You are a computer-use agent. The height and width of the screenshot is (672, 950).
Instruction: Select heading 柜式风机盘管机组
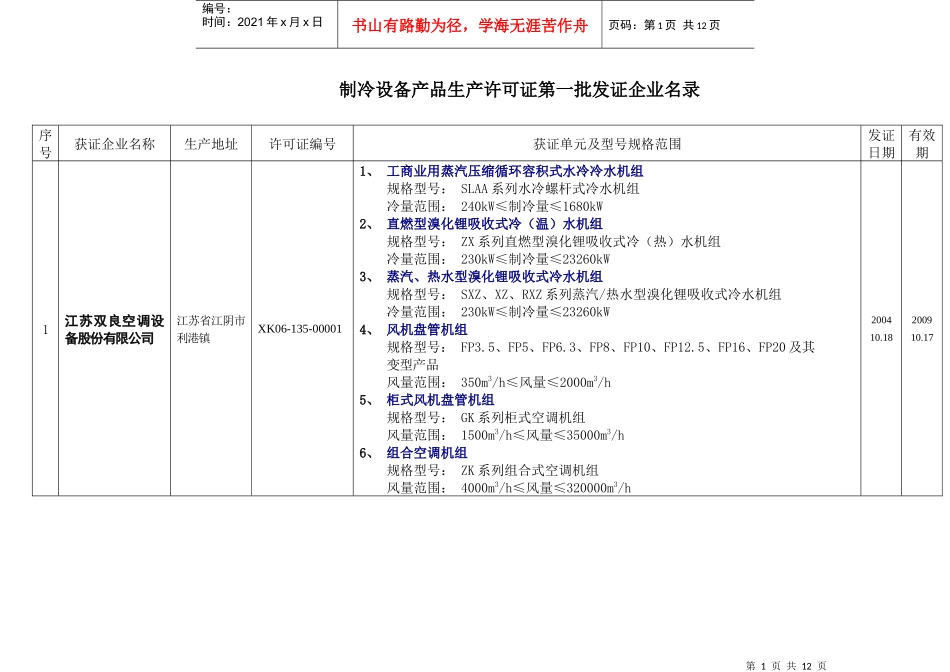[x=440, y=400]
